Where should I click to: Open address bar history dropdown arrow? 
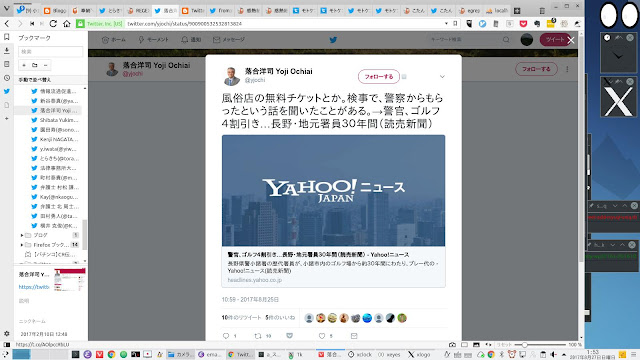[446, 24]
